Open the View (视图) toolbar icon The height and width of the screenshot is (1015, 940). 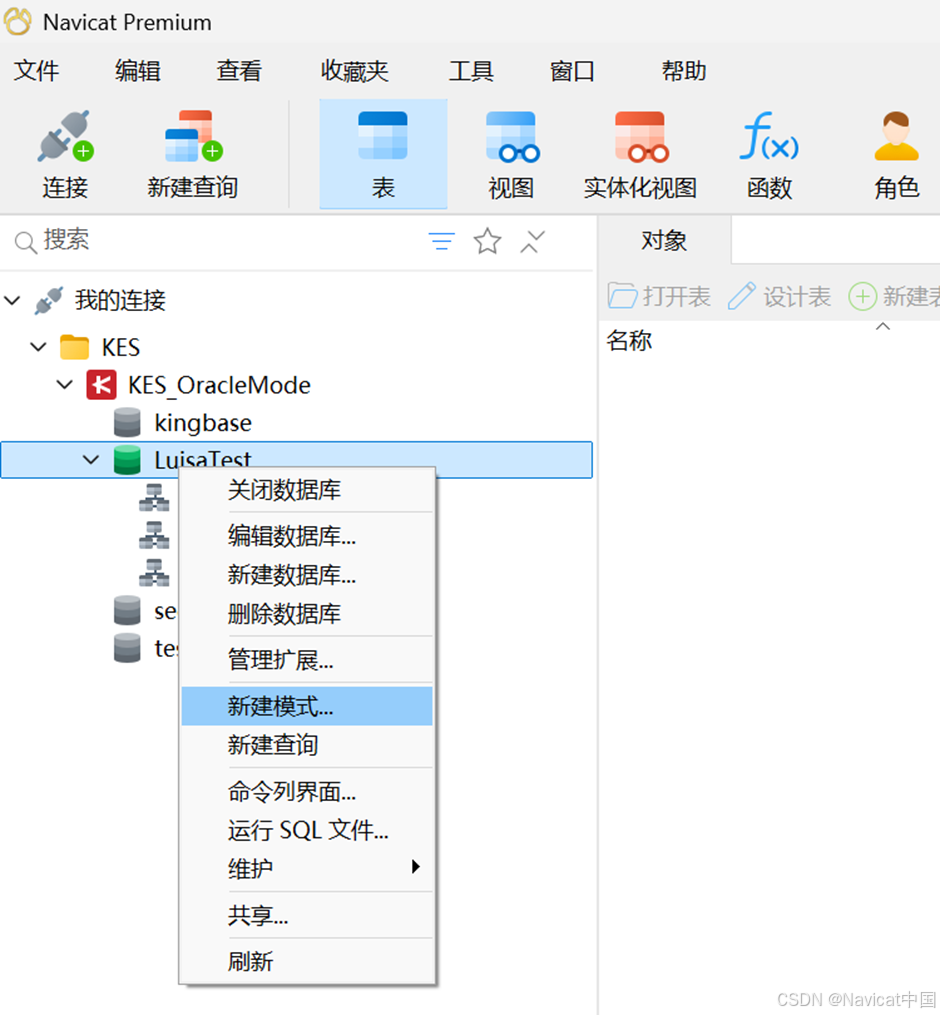511,136
